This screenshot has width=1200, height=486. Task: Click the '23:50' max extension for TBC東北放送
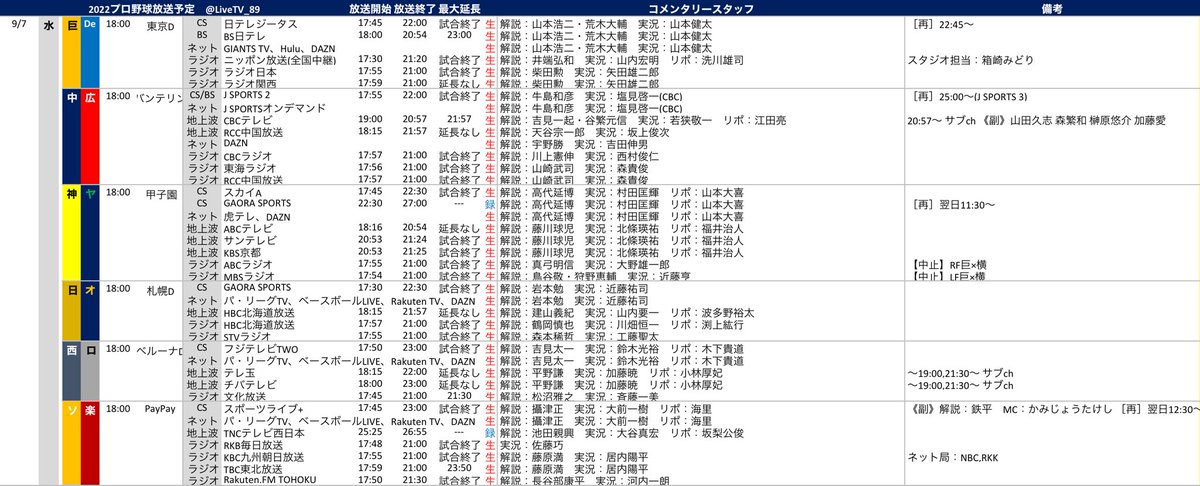(461, 469)
